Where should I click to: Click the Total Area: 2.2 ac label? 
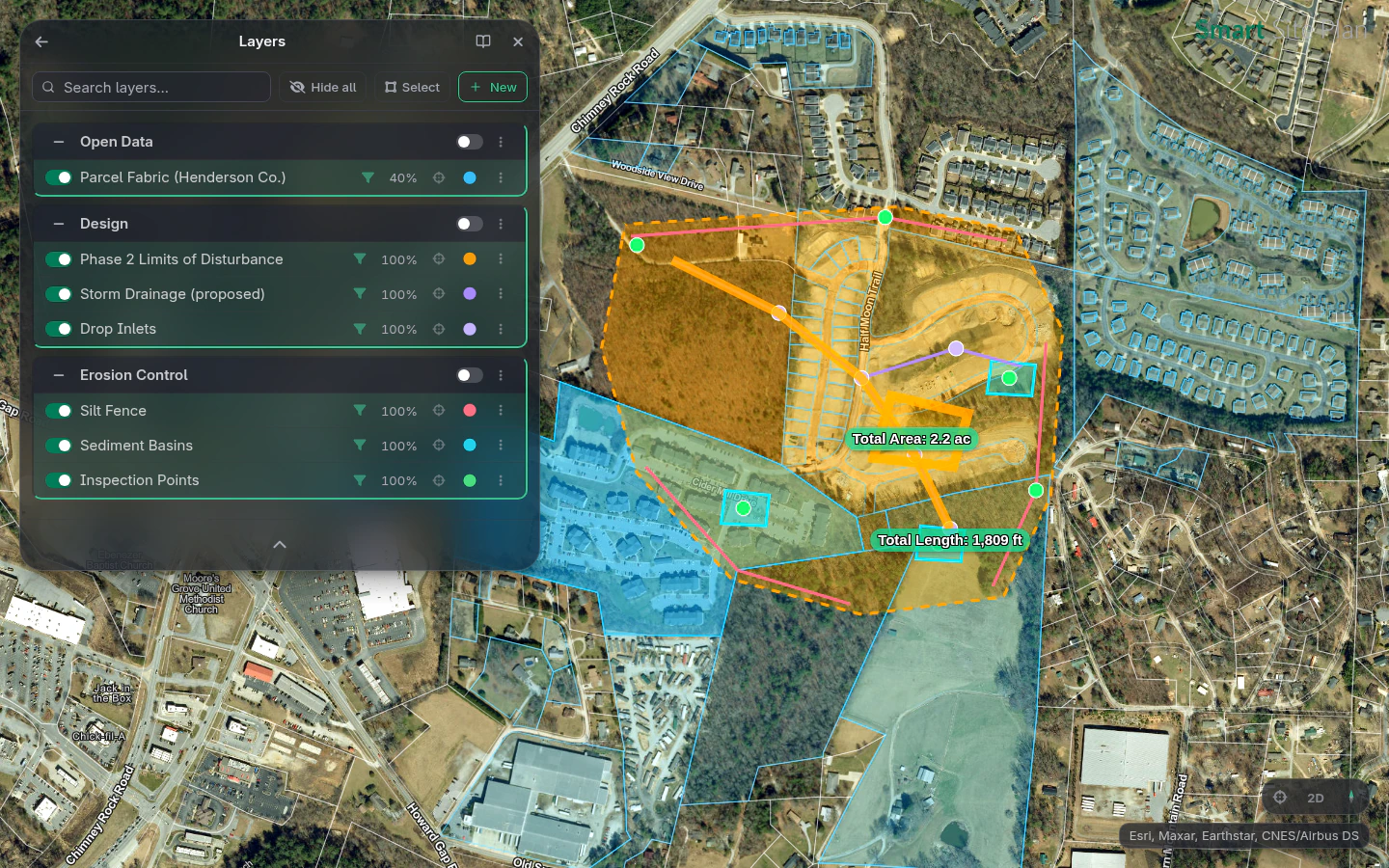click(912, 439)
